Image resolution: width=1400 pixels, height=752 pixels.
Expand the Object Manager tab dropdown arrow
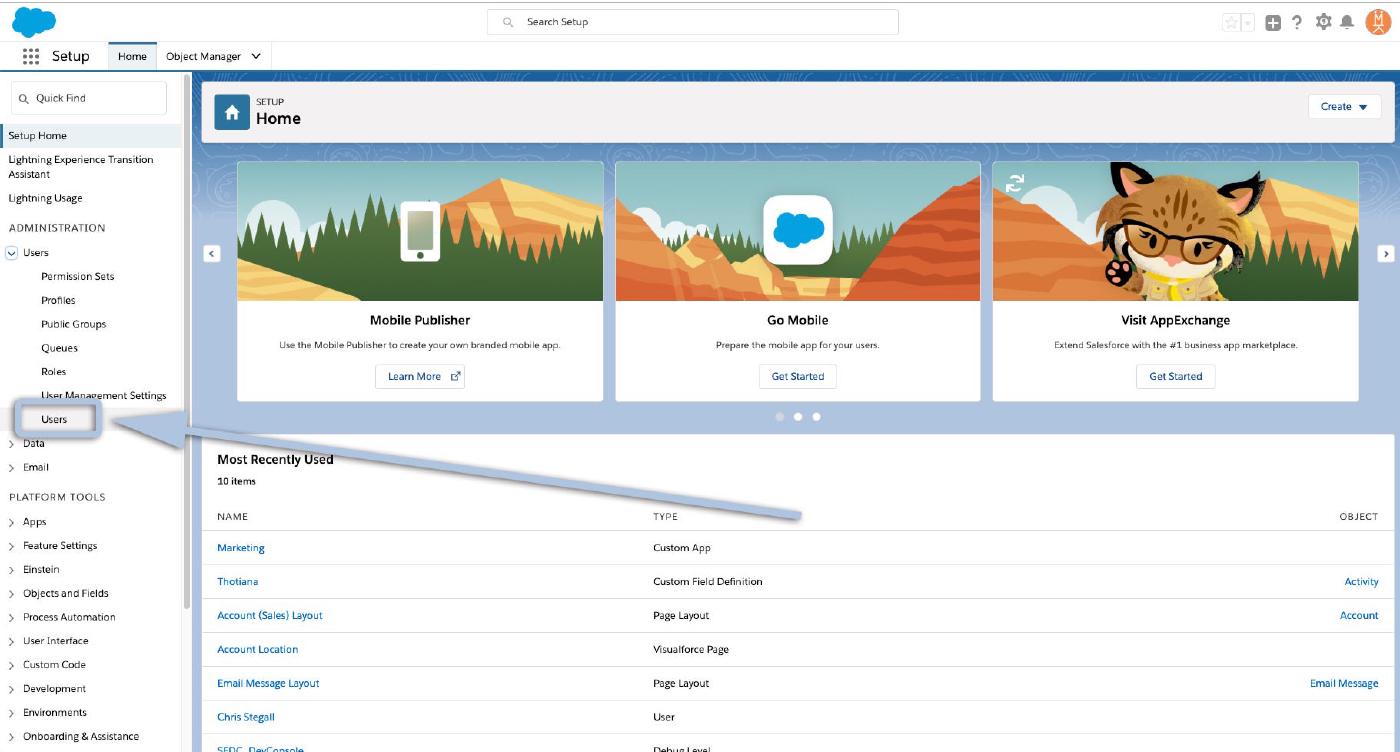256,57
